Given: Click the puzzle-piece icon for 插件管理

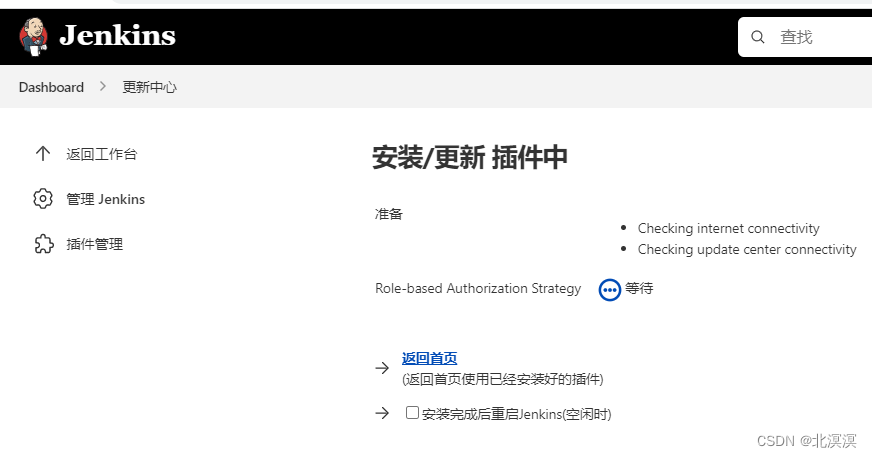Looking at the screenshot, I should pyautogui.click(x=43, y=244).
